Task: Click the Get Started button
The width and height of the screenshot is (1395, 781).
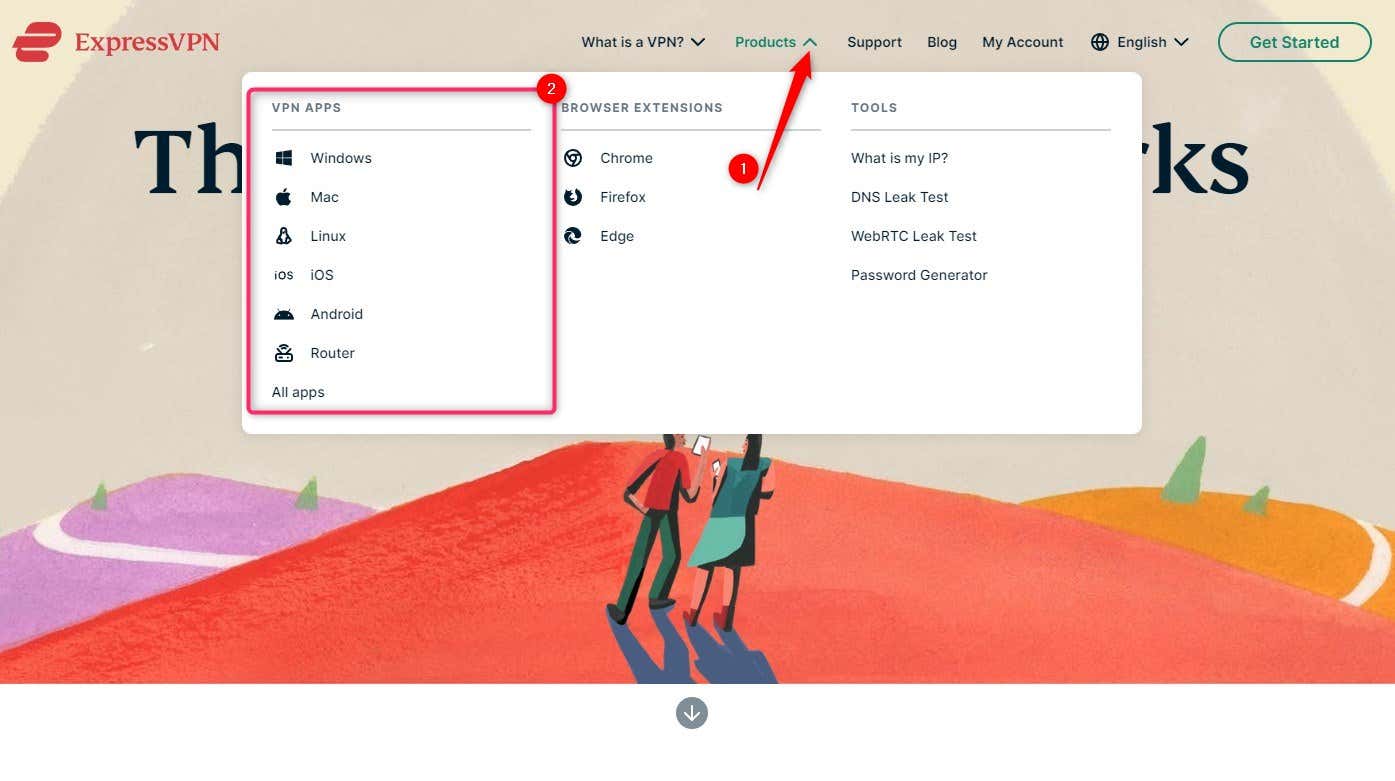Action: click(1294, 42)
